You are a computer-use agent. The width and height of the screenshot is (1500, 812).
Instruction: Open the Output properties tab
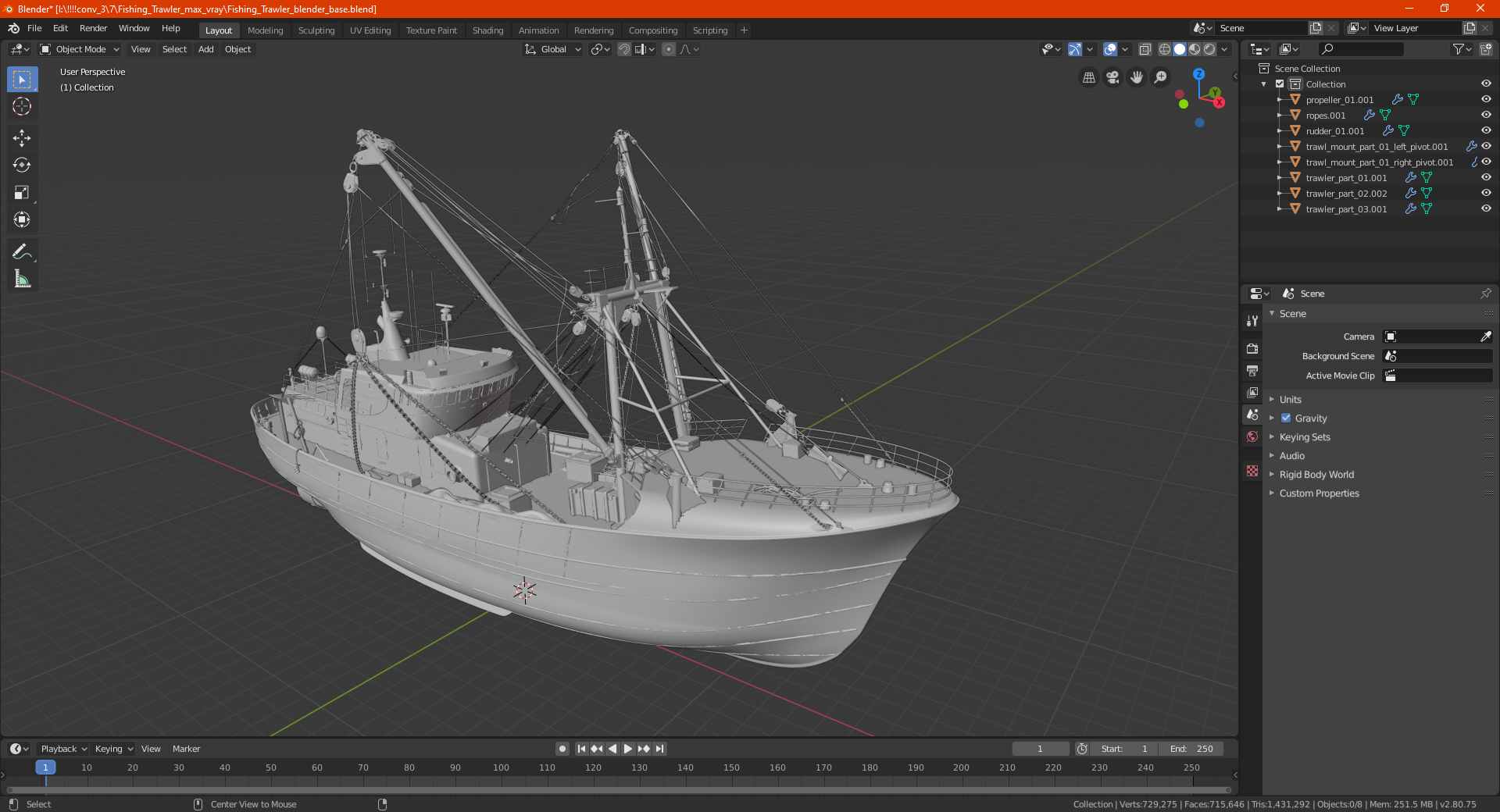(x=1252, y=370)
